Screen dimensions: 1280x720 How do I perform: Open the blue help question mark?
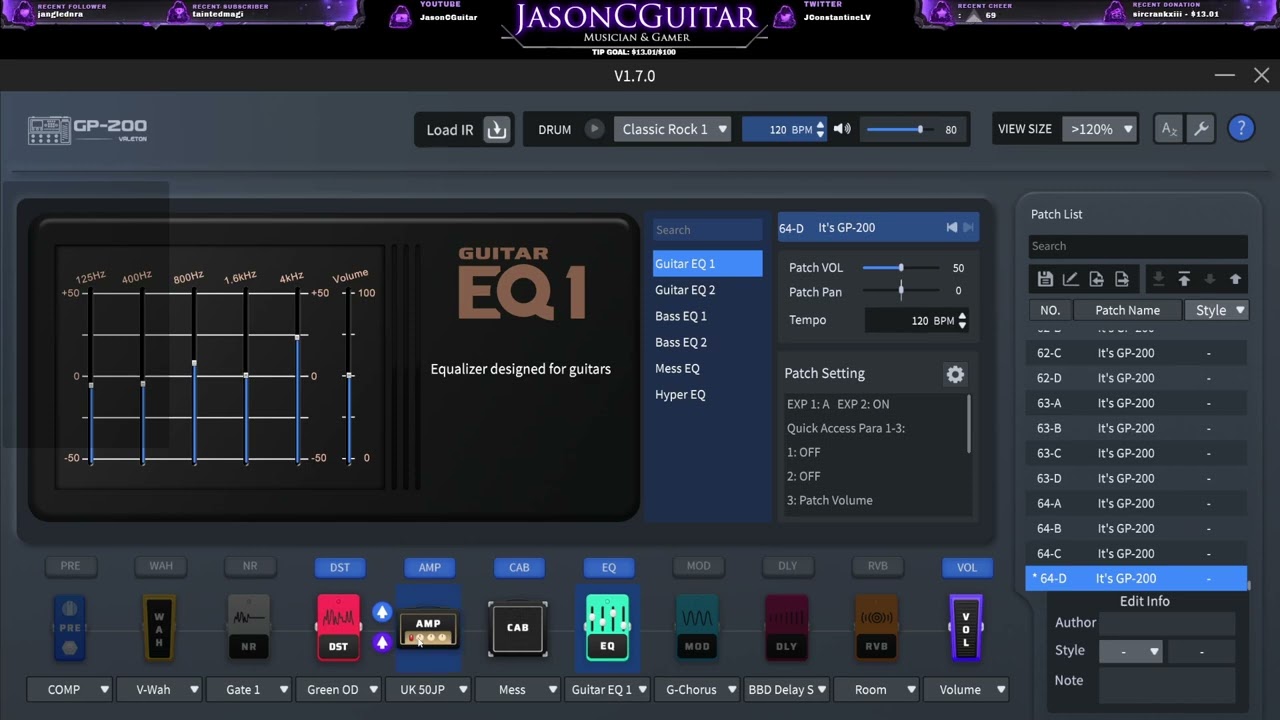coord(1241,128)
